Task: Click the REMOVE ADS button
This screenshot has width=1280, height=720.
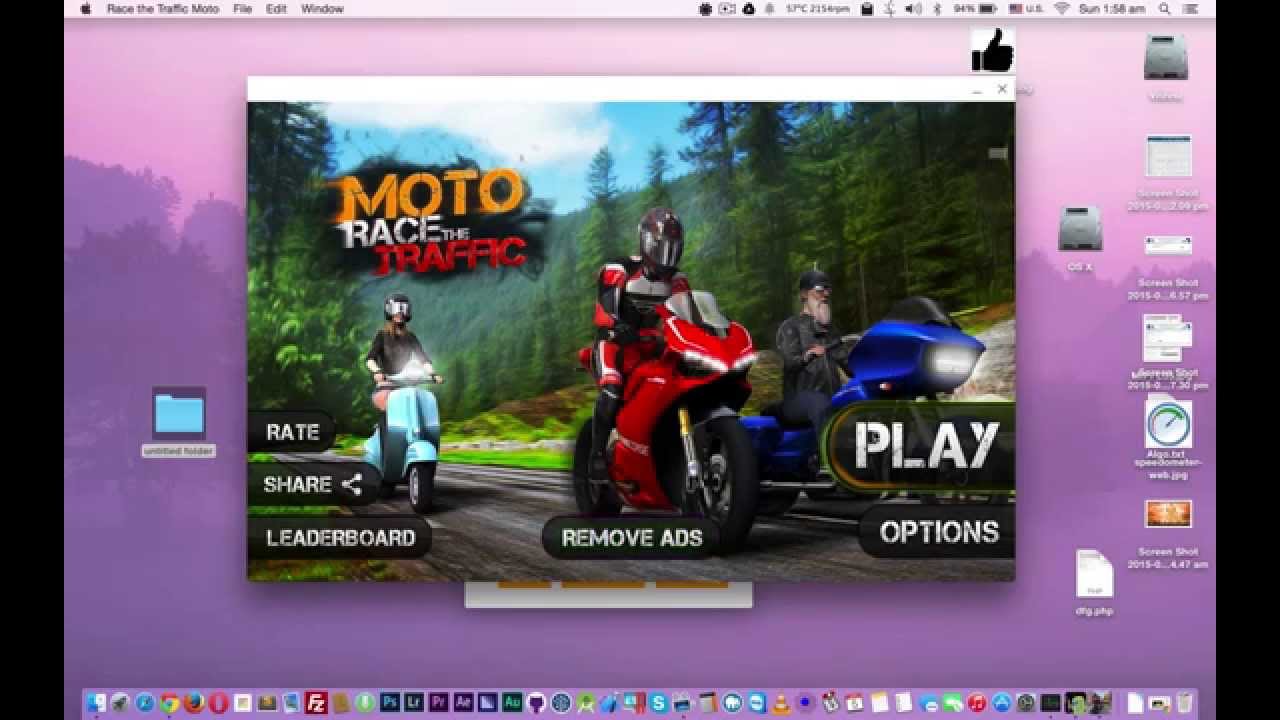Action: click(631, 538)
